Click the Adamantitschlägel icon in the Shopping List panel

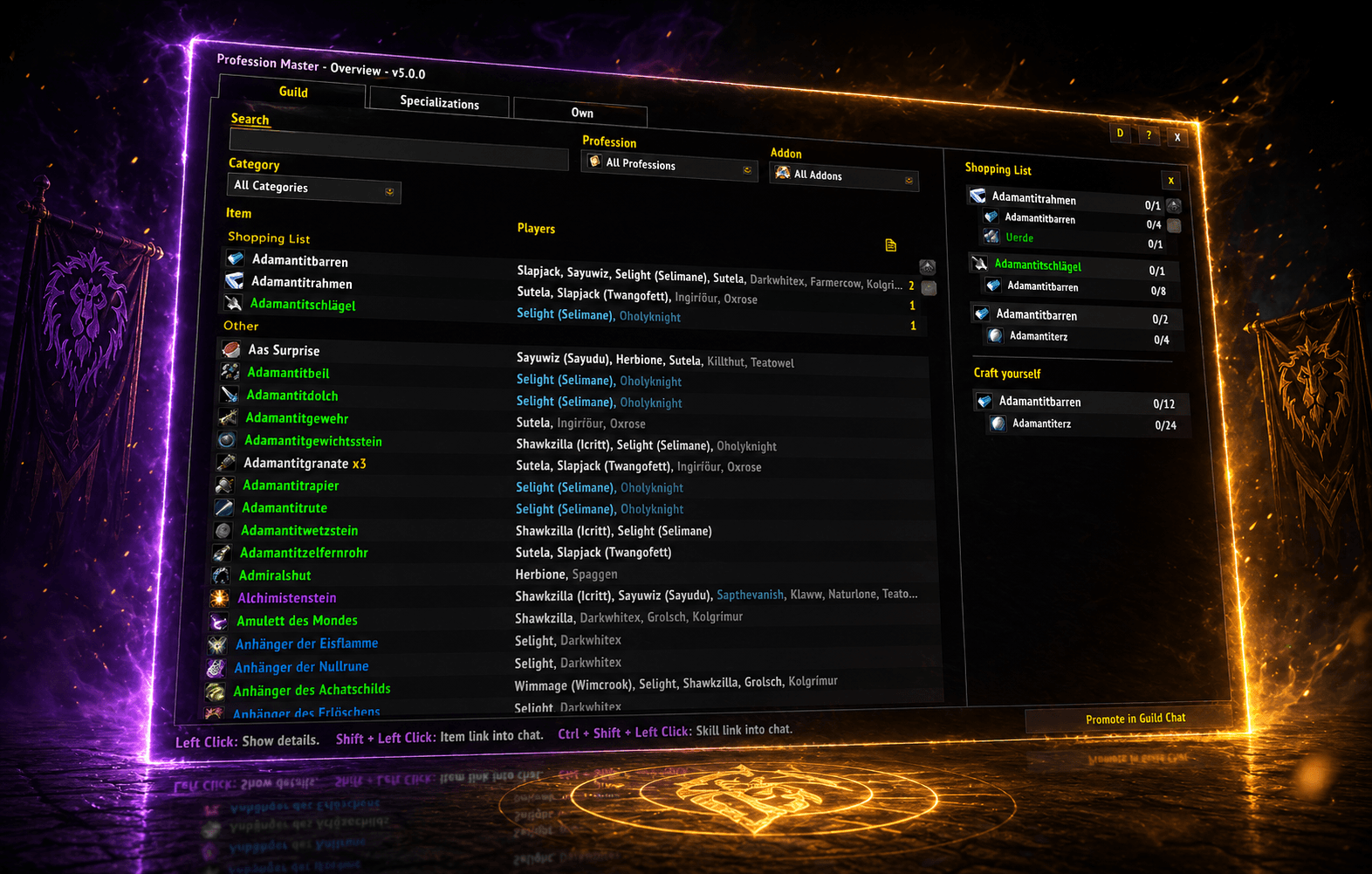(x=981, y=263)
